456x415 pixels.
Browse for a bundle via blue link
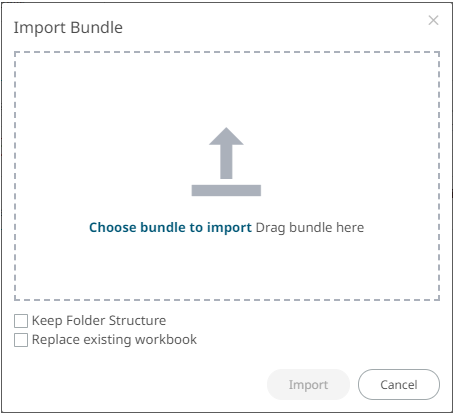tap(170, 228)
